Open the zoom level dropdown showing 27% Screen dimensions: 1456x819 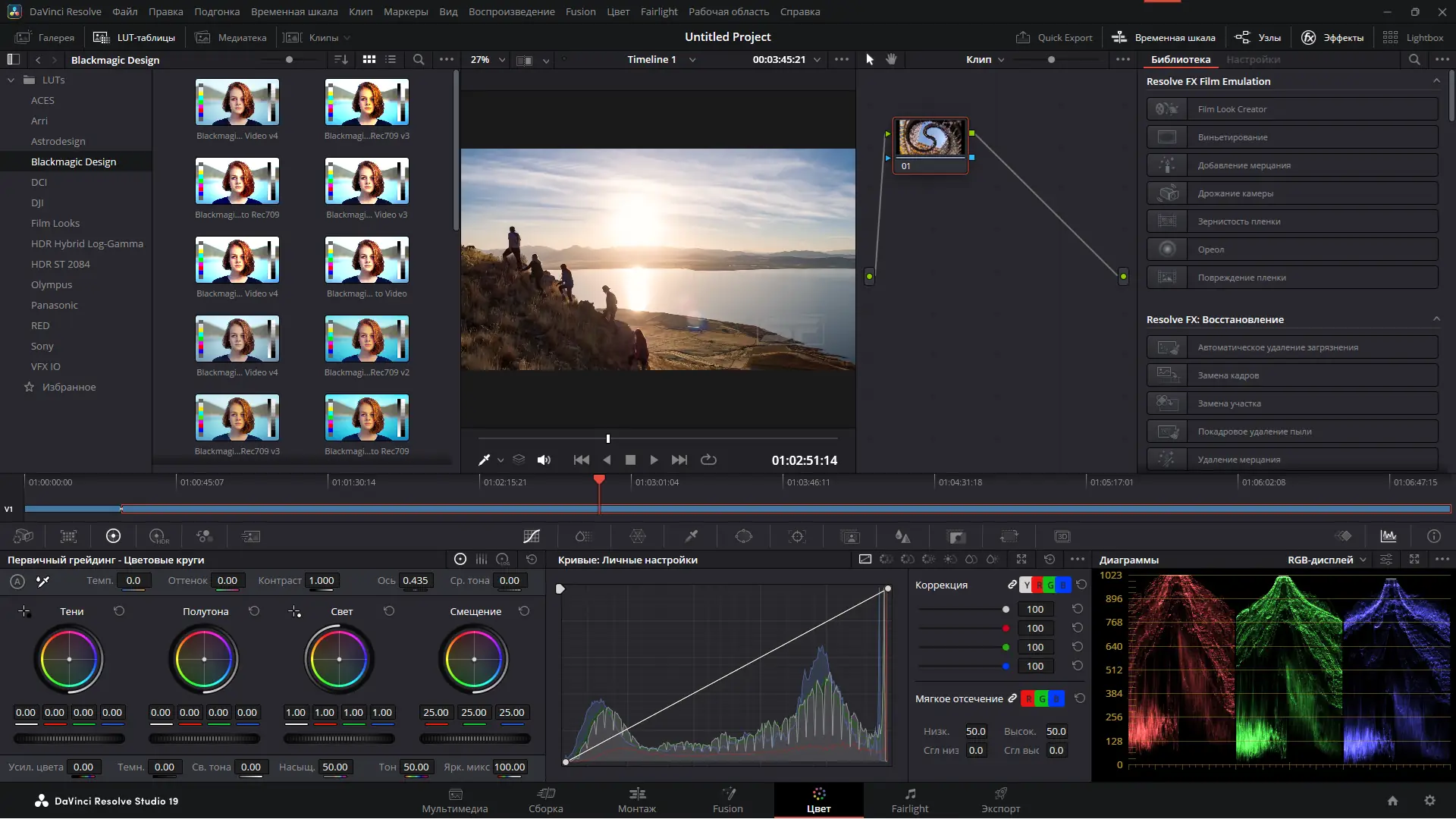pyautogui.click(x=486, y=59)
